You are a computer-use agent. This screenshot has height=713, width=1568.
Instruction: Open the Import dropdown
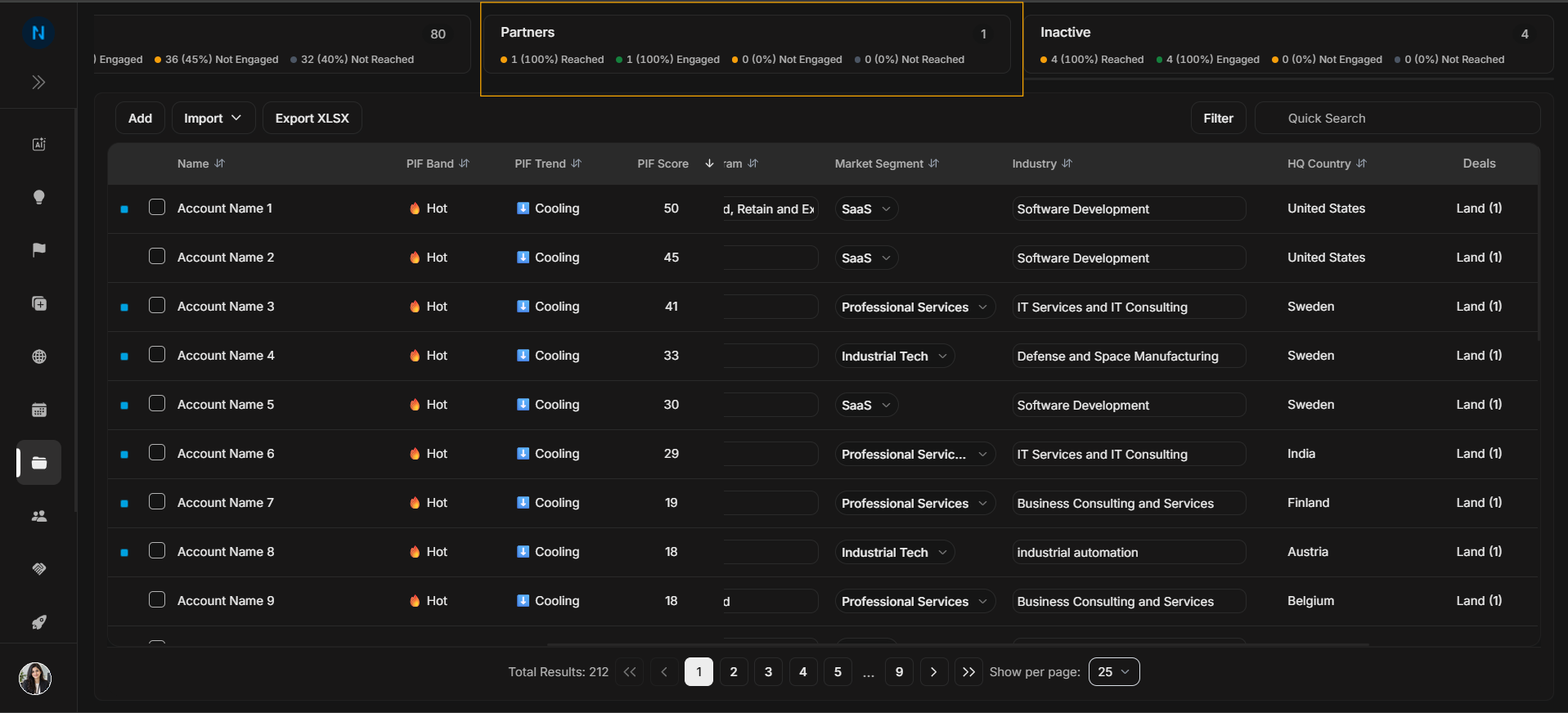point(213,118)
